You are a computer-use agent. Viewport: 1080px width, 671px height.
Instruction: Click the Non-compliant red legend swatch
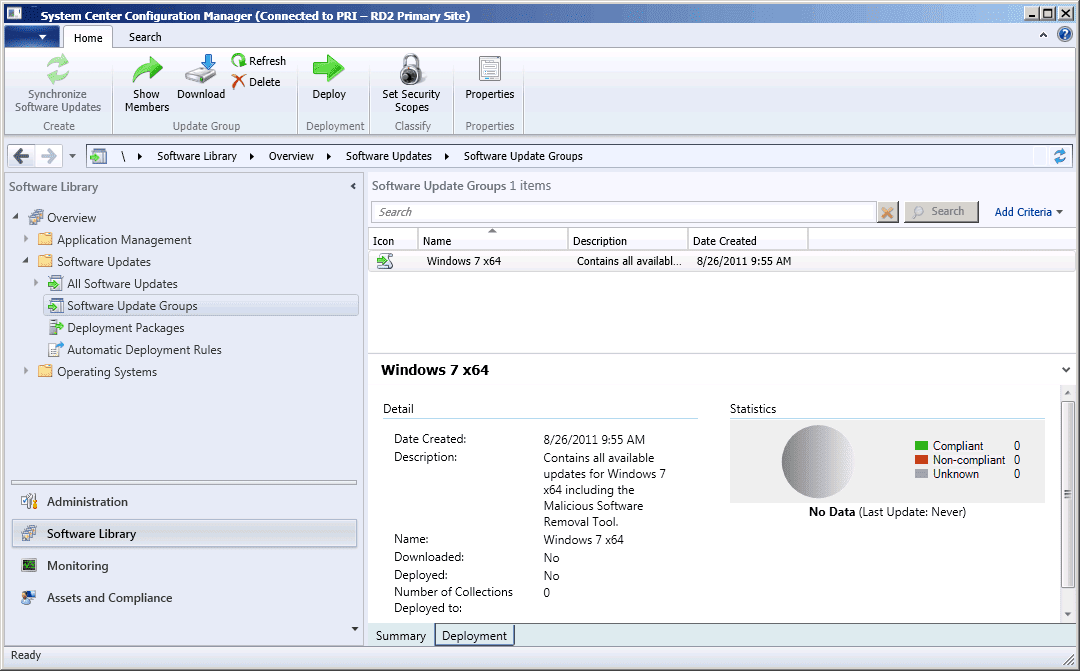point(922,460)
